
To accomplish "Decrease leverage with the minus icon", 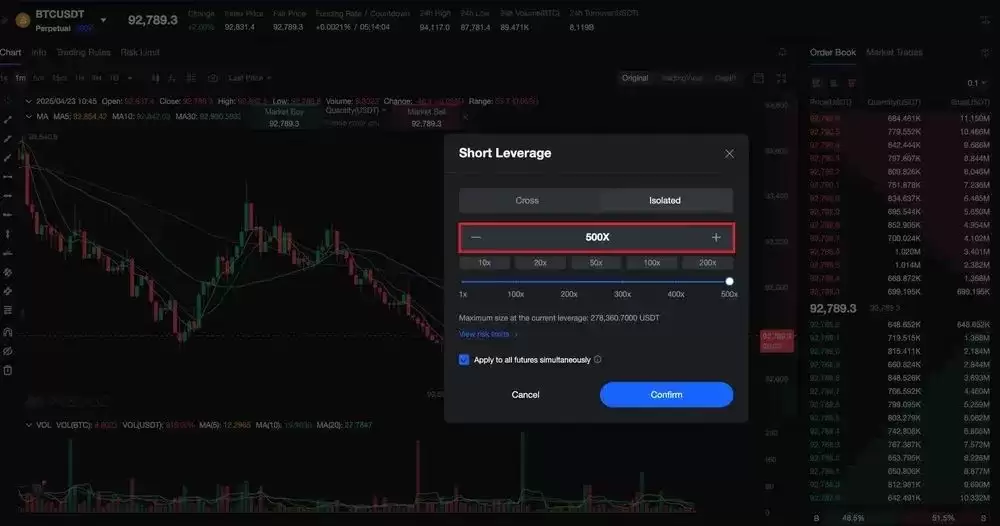I will (x=476, y=237).
